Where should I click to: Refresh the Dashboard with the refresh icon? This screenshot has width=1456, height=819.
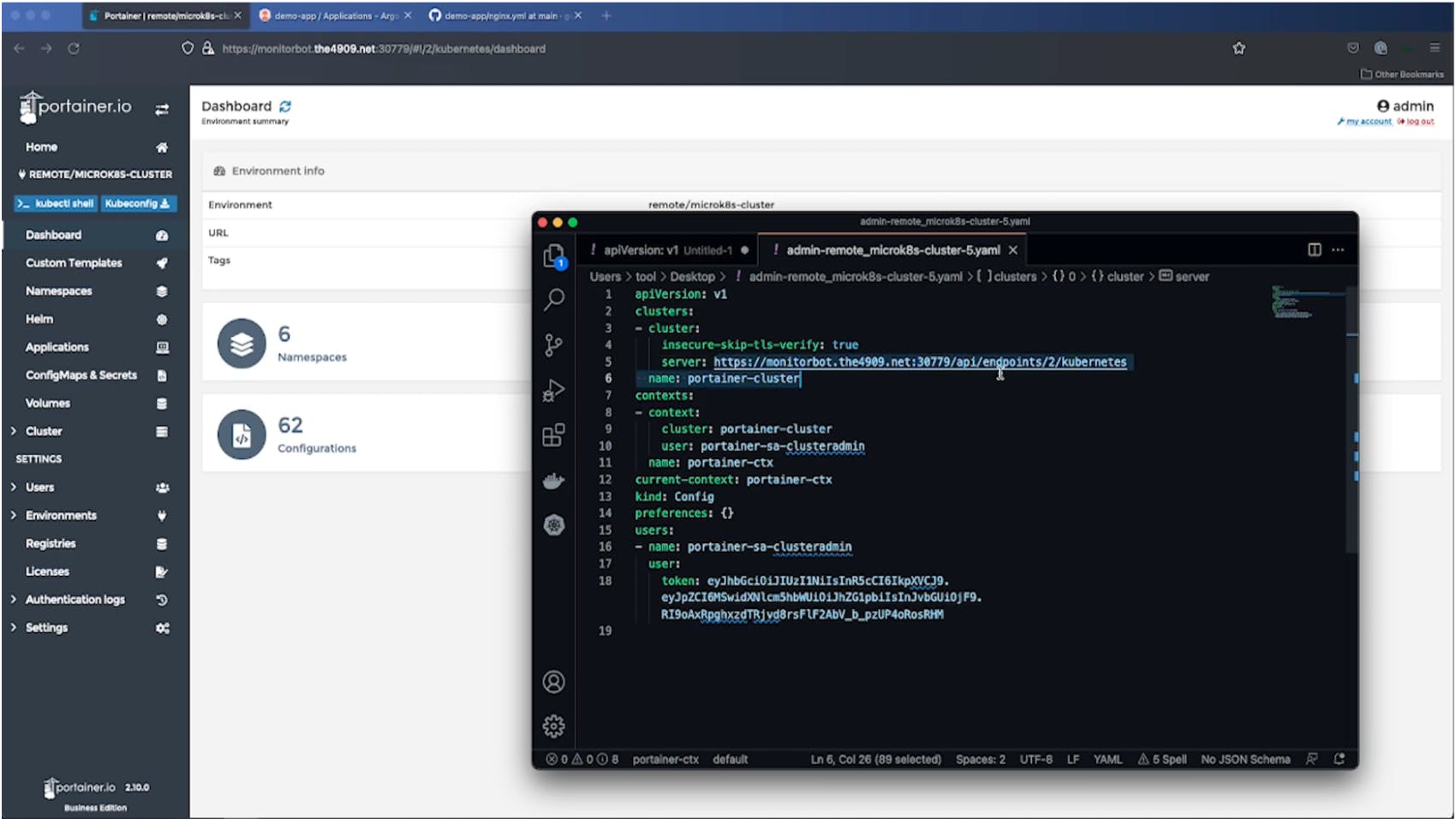pos(285,106)
